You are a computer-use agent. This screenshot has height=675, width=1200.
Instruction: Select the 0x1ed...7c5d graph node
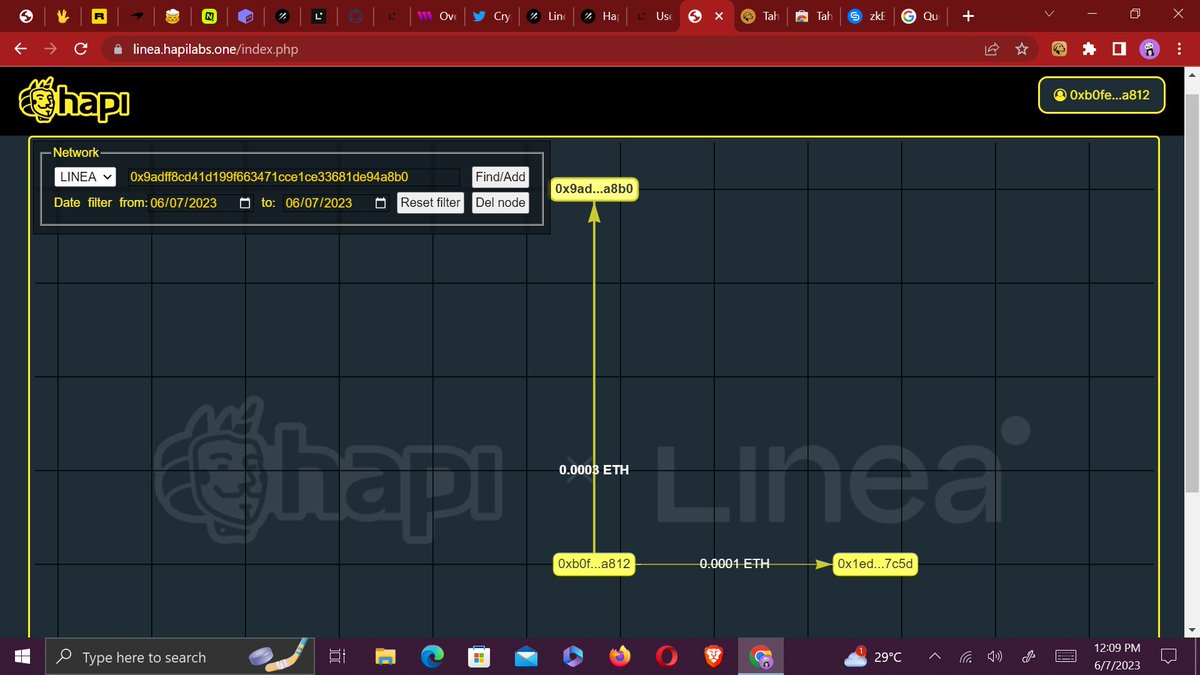pos(876,564)
